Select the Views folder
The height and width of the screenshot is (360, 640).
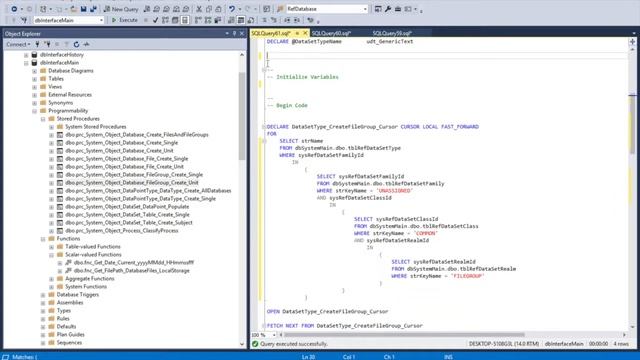(x=55, y=87)
